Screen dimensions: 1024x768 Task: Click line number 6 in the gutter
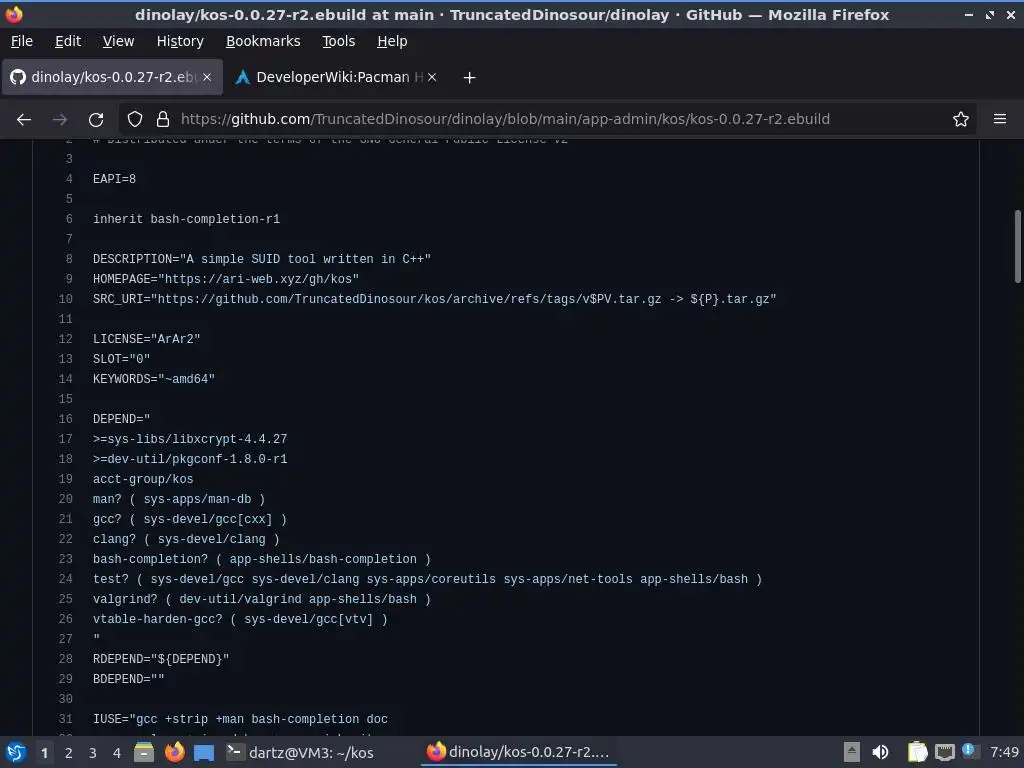coord(69,219)
